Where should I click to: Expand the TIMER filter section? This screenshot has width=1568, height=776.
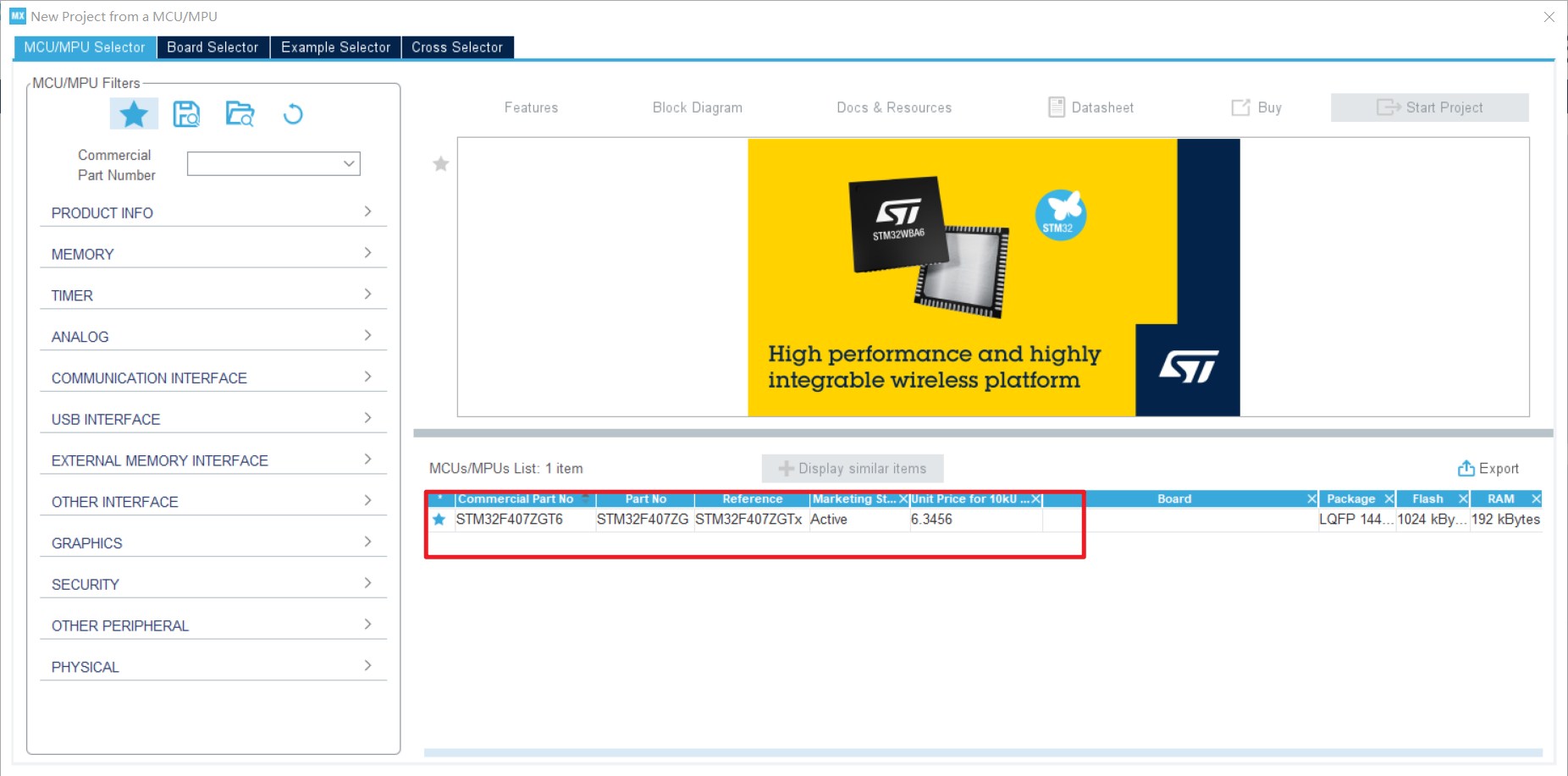(x=213, y=295)
